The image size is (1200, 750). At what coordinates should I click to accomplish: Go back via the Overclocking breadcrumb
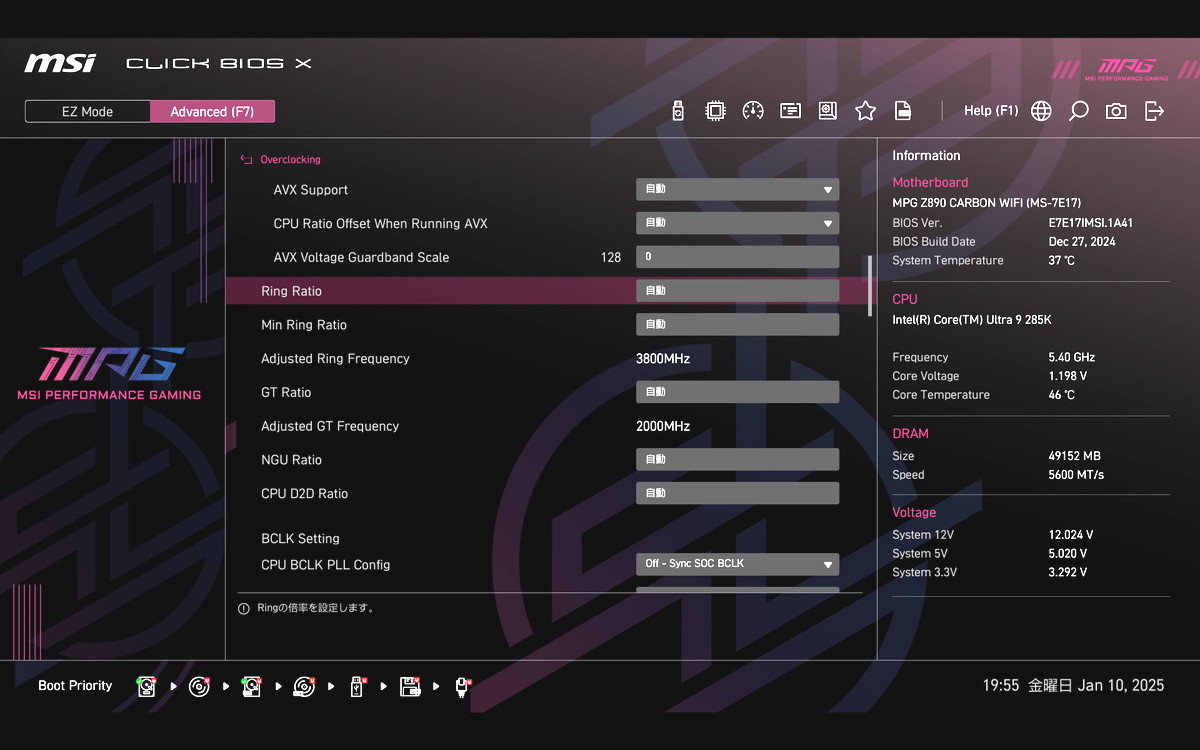coord(281,160)
